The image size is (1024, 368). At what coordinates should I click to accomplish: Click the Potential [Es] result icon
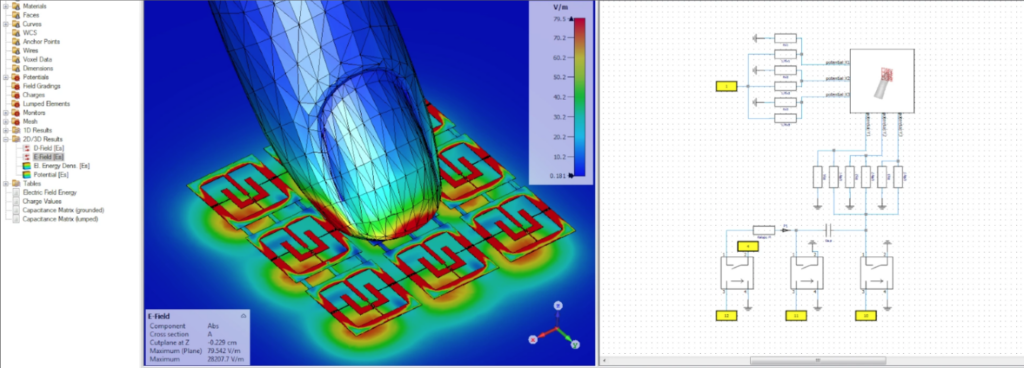(26, 175)
